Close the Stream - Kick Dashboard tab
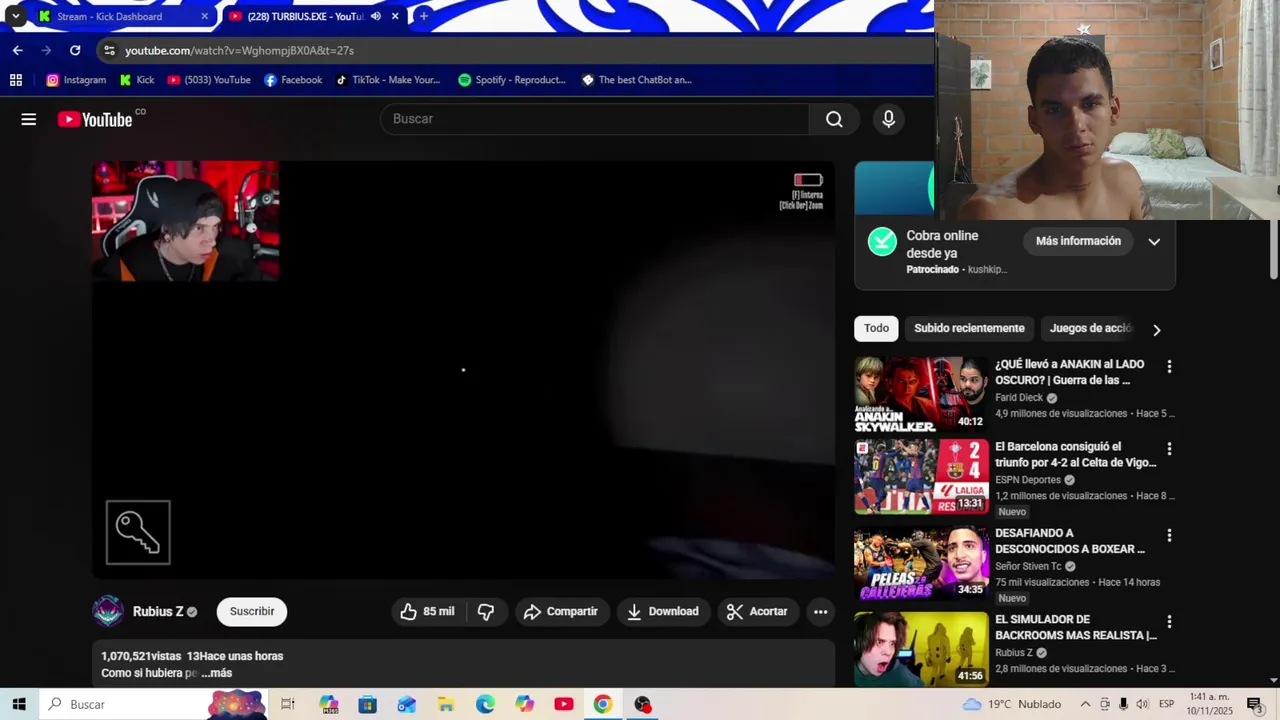Image resolution: width=1280 pixels, height=720 pixels. point(204,16)
